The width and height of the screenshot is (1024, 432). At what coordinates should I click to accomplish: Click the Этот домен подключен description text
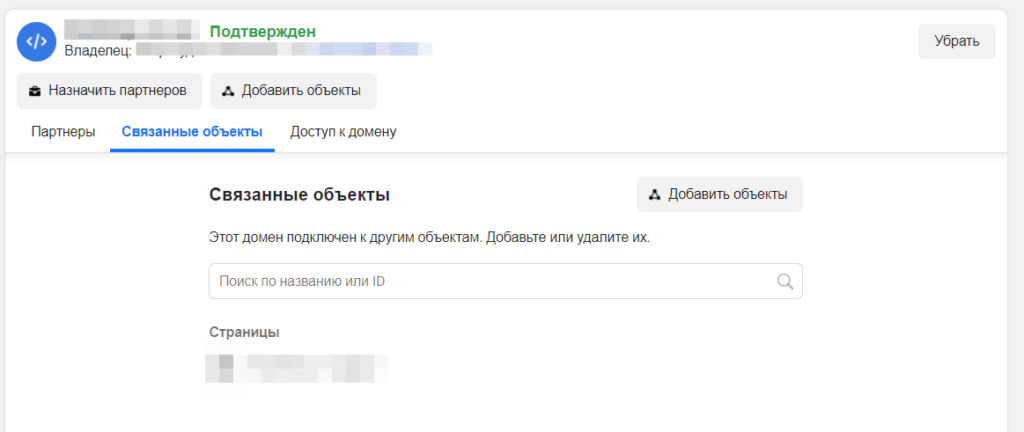[436, 238]
